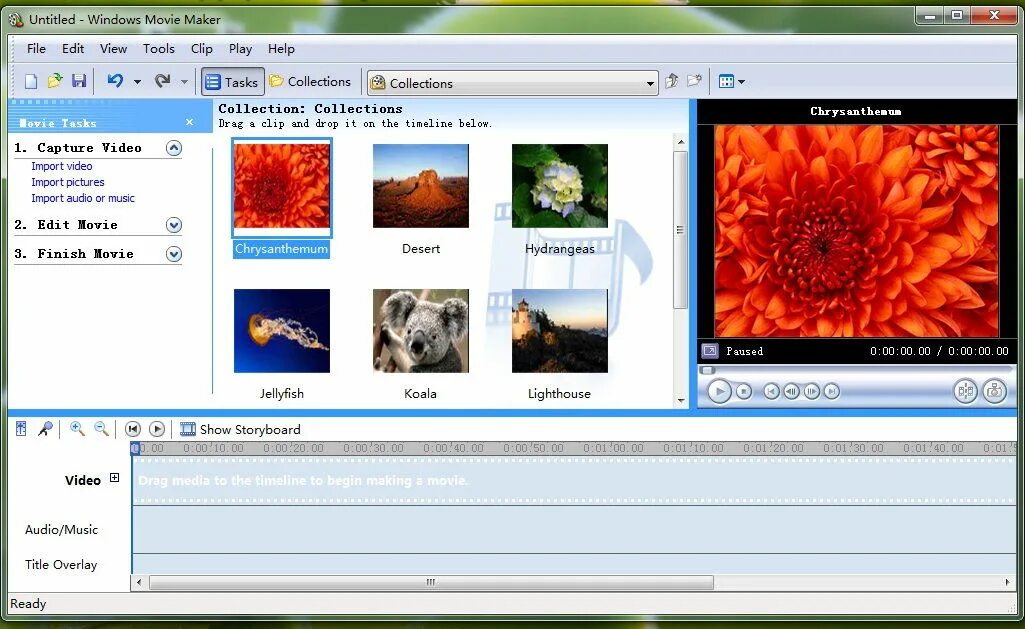Click the timeline horizontal scrollbar thumb
The image size is (1025, 629).
coord(431,582)
